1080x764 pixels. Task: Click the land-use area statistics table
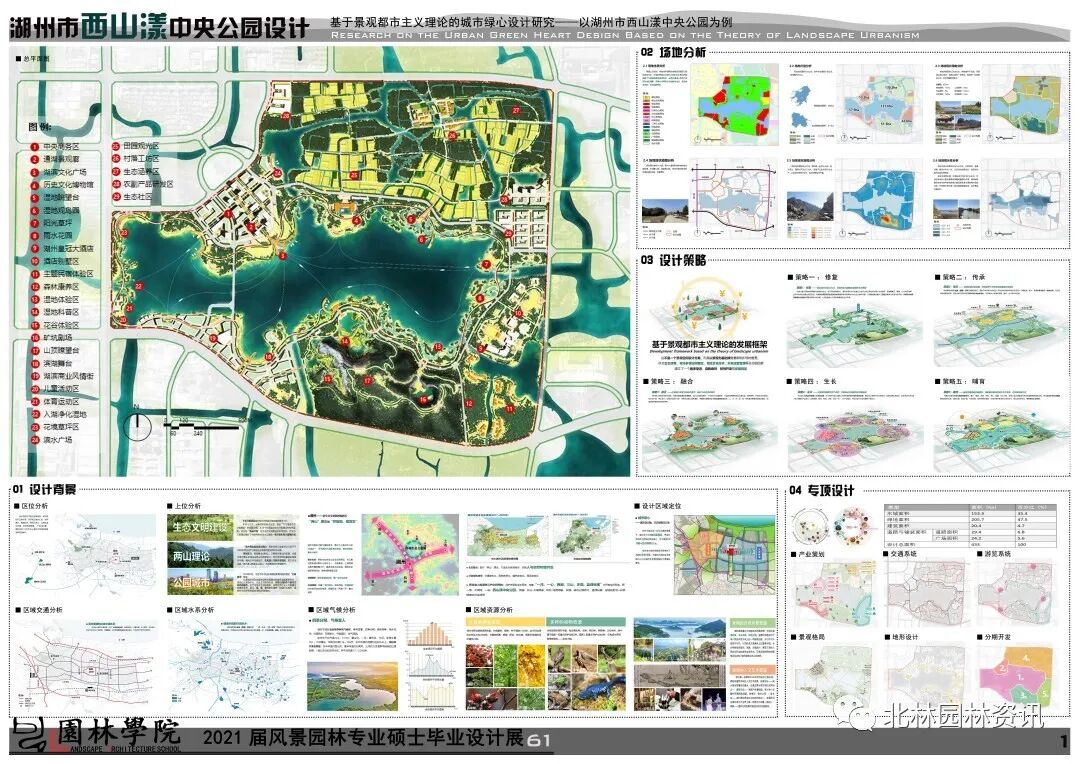[970, 526]
